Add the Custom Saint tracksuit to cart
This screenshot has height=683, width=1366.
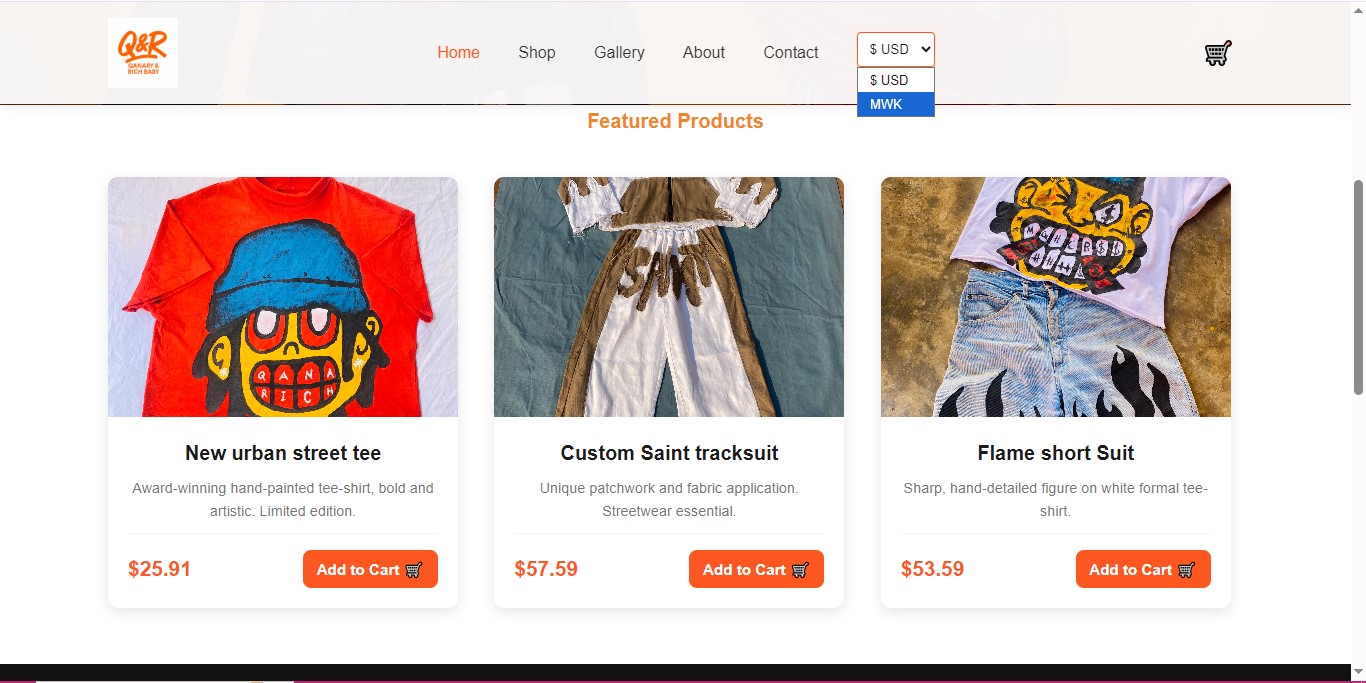point(756,569)
